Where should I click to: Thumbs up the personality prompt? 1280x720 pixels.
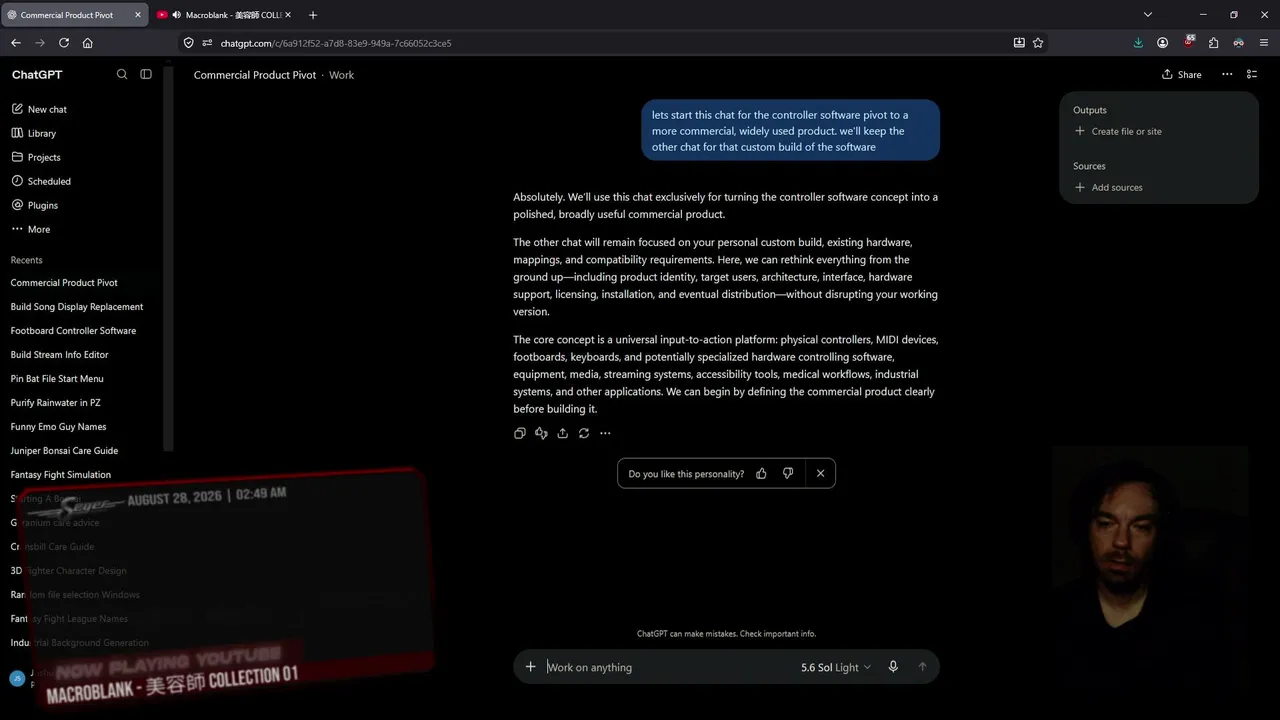point(761,473)
